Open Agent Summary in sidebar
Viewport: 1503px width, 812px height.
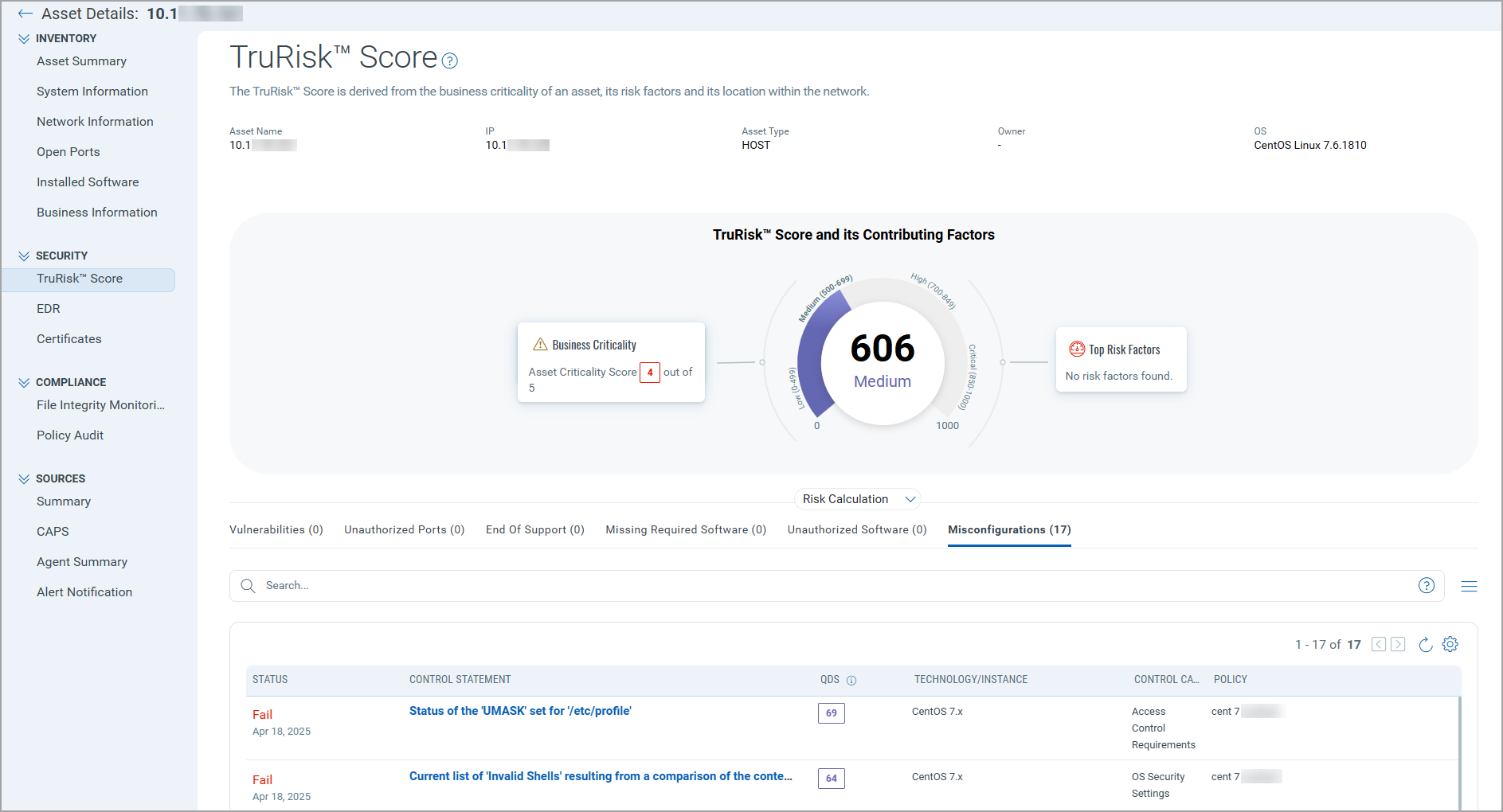[x=82, y=562]
